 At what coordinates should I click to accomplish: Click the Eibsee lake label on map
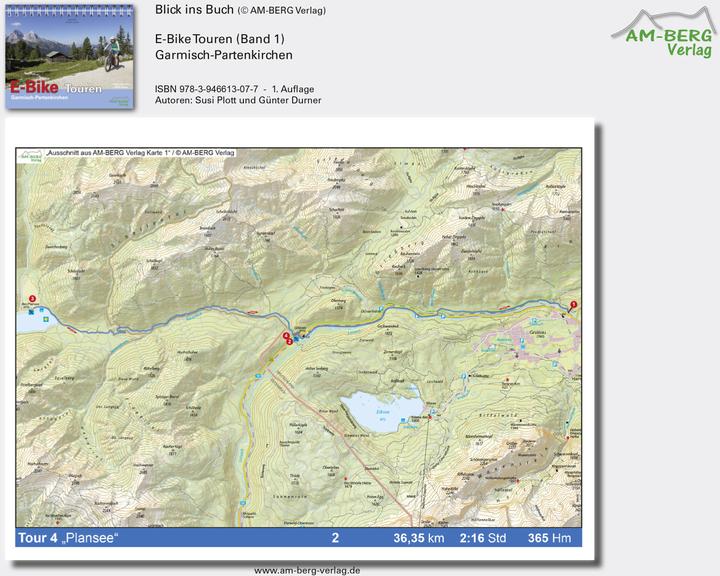tap(382, 412)
